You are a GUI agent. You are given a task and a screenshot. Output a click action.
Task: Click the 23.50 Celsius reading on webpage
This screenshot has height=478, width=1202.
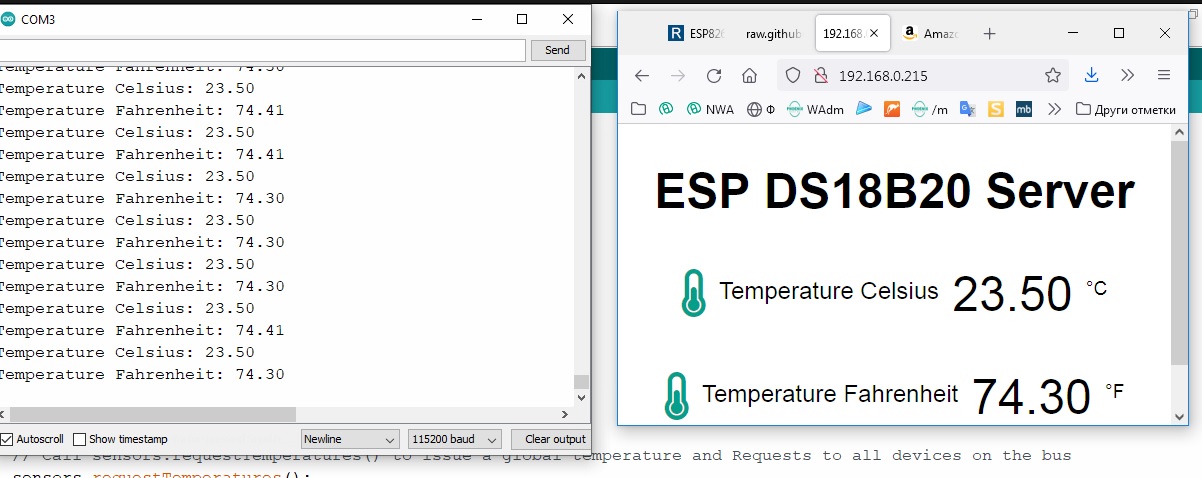pyautogui.click(x=1012, y=295)
